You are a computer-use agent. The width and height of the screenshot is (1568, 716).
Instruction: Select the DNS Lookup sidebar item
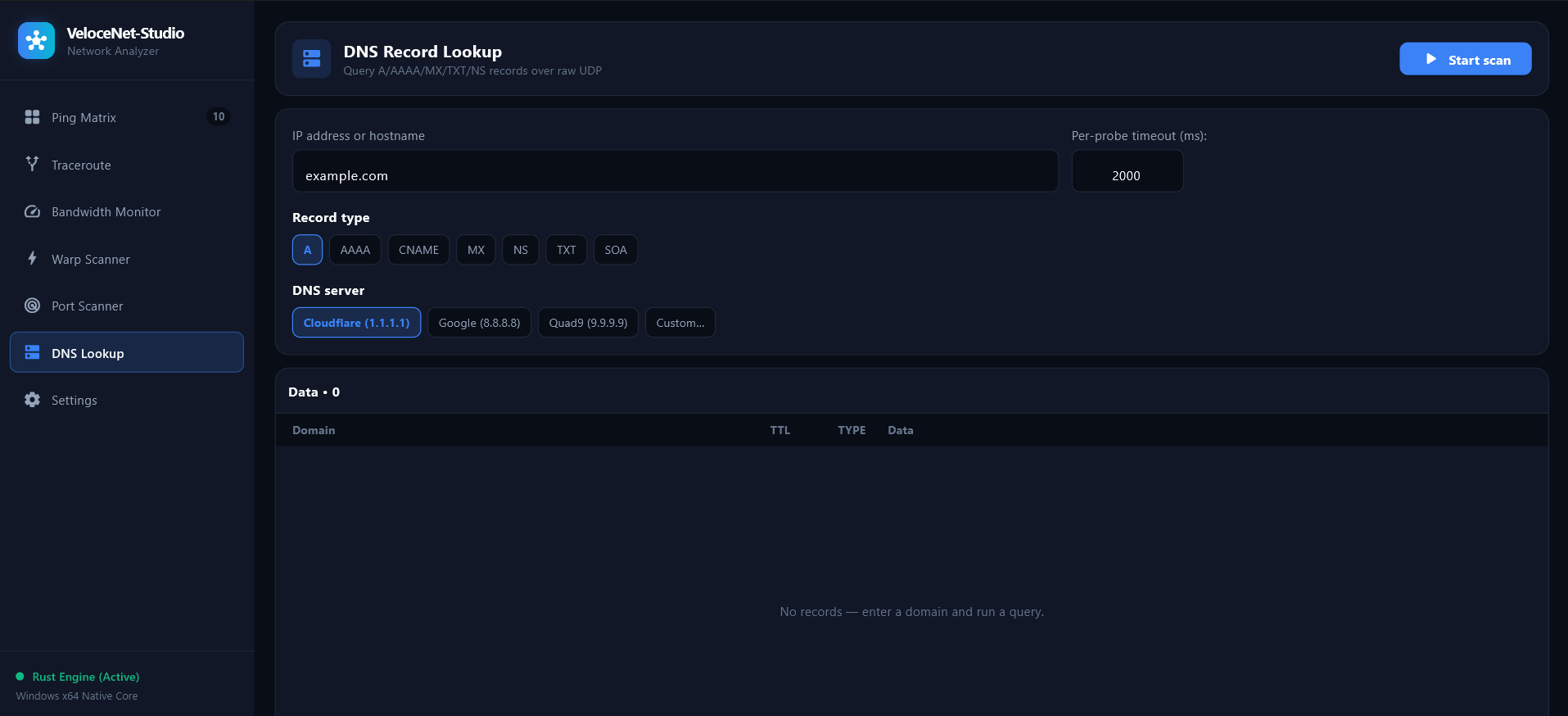(127, 352)
